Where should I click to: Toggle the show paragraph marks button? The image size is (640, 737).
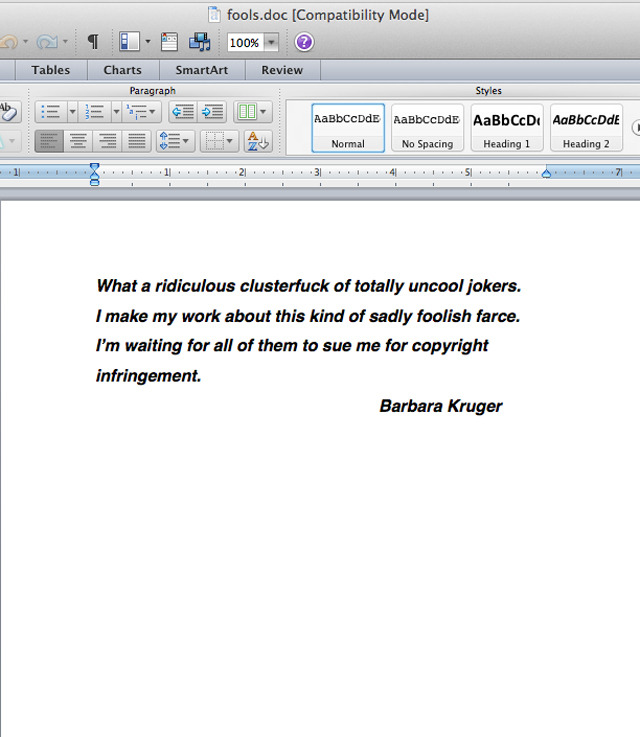click(x=93, y=42)
